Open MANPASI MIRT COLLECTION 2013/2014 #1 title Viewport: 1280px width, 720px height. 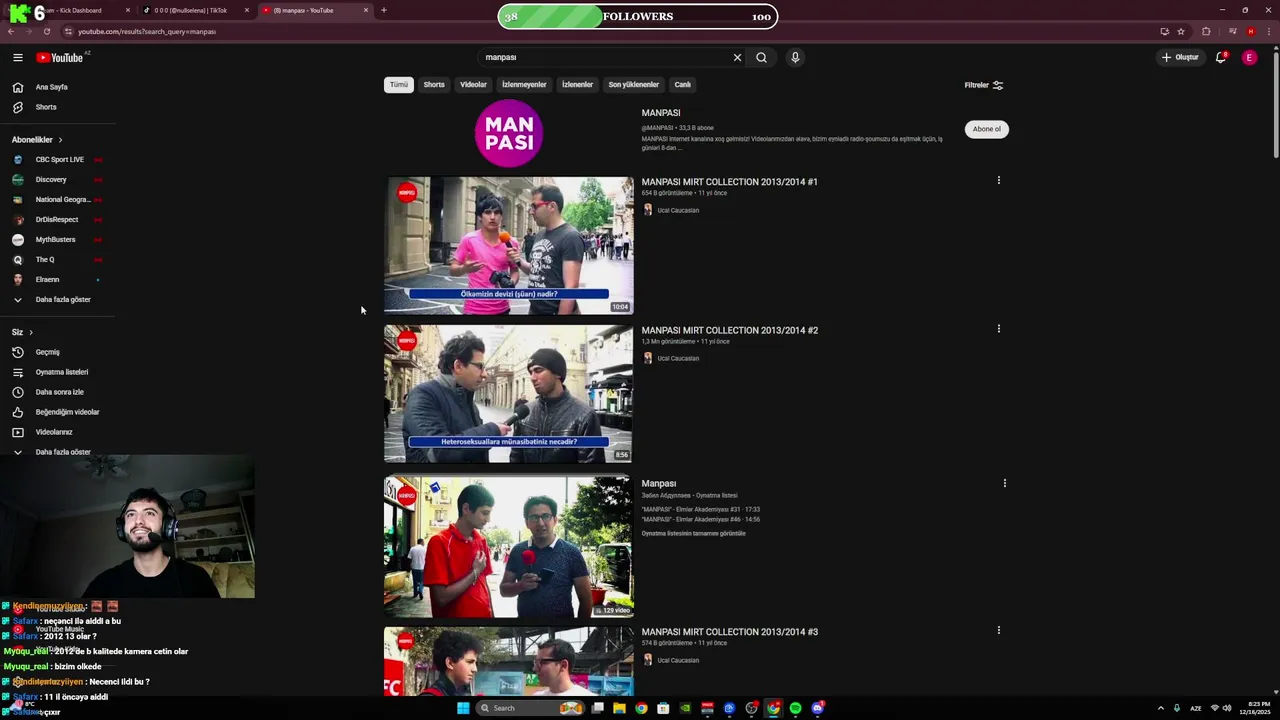point(729,182)
